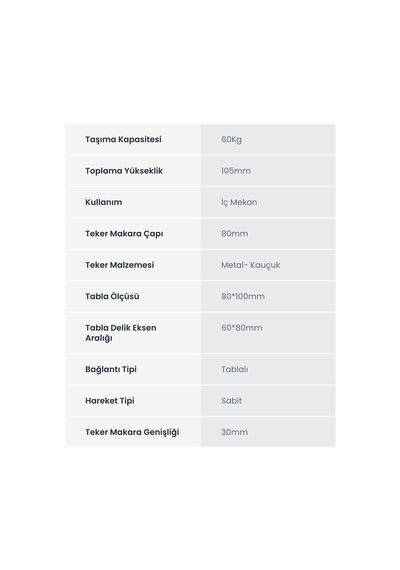Click the Bağlantı Tipi label
The width and height of the screenshot is (400, 570).
click(111, 369)
